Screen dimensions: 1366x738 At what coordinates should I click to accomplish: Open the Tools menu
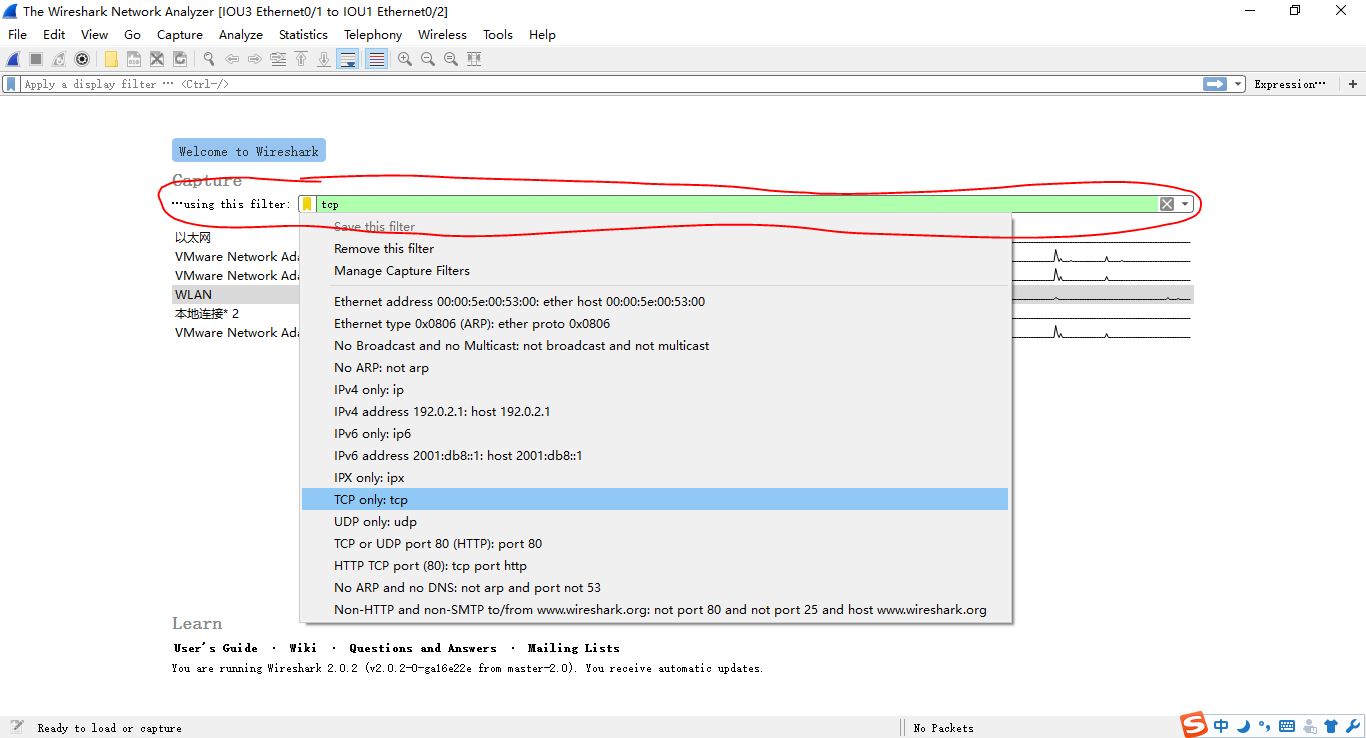[x=498, y=34]
